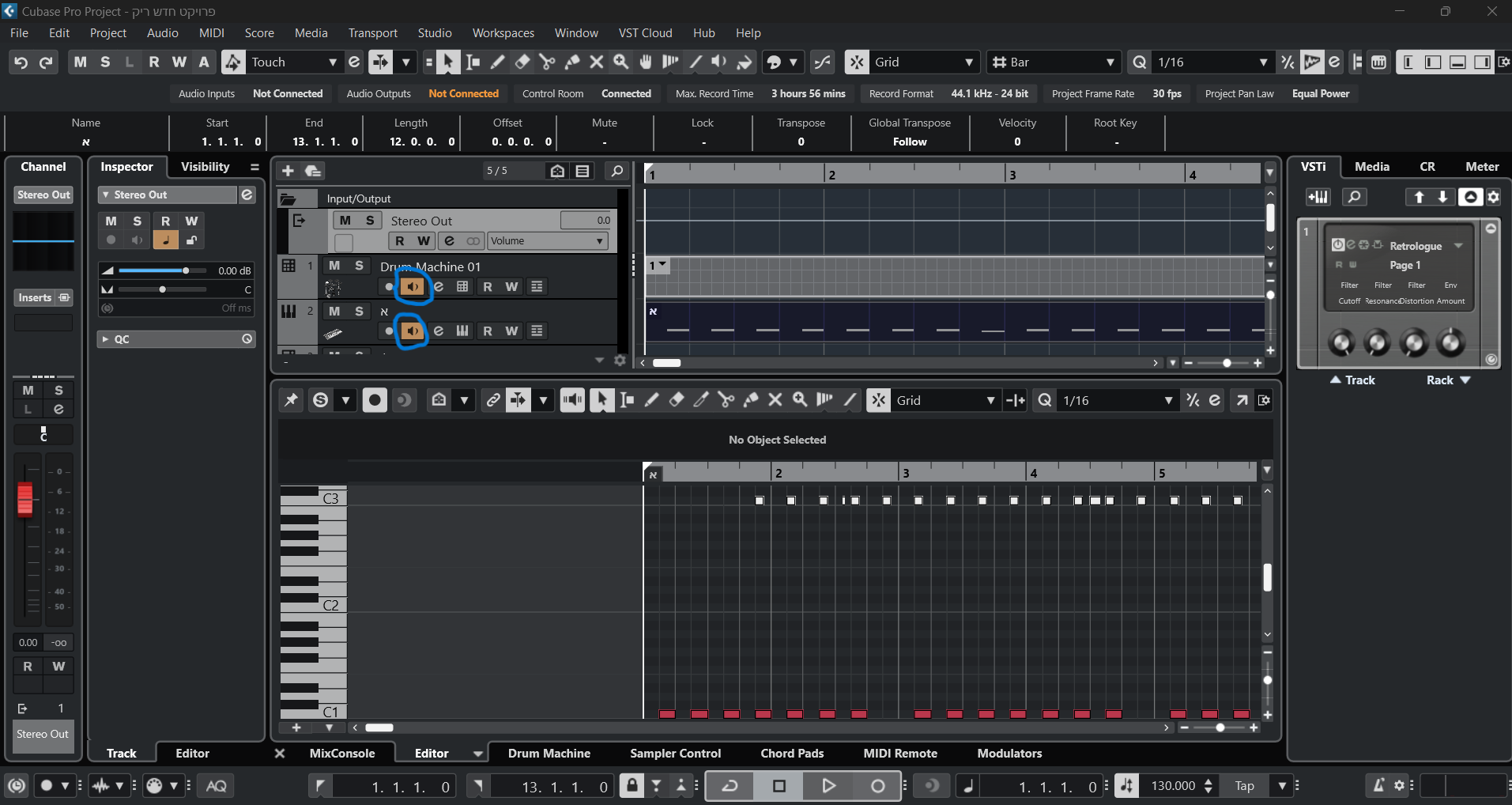Click the Play button in transport
The width and height of the screenshot is (1512, 805).
point(828,785)
